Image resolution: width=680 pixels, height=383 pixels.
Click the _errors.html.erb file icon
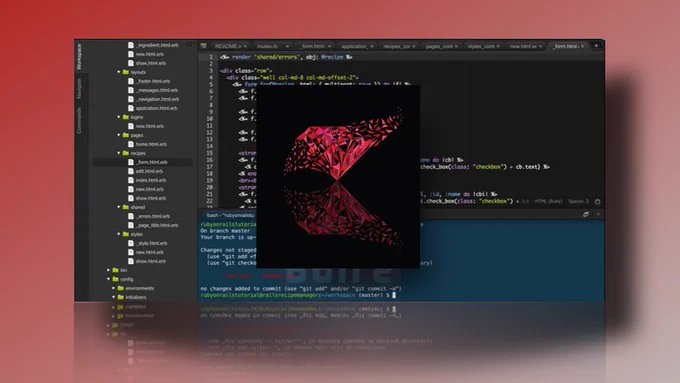tap(131, 216)
